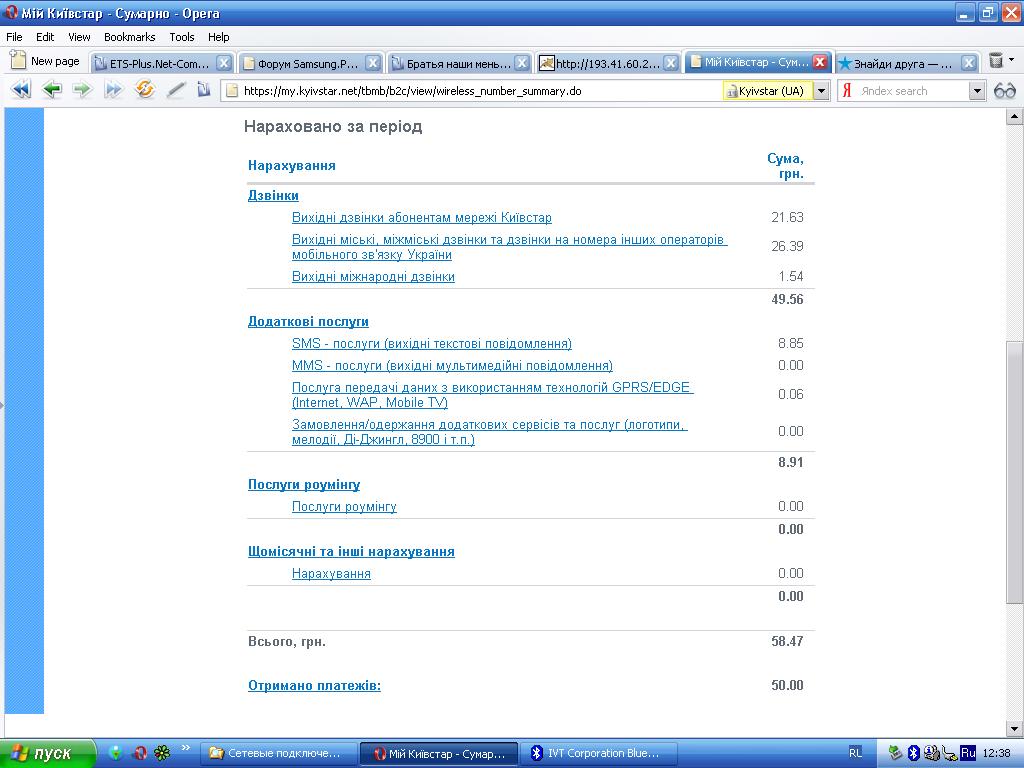1024x768 pixels.
Task: Open the search engine dropdown arrow
Action: [x=977, y=91]
